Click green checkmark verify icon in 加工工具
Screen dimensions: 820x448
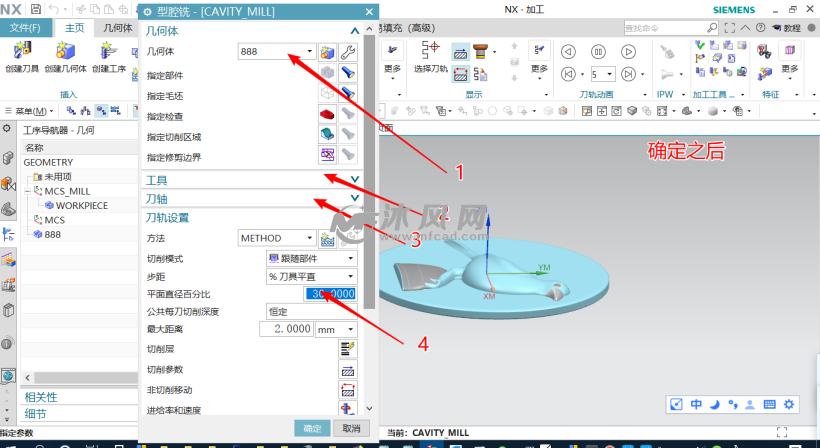point(700,46)
